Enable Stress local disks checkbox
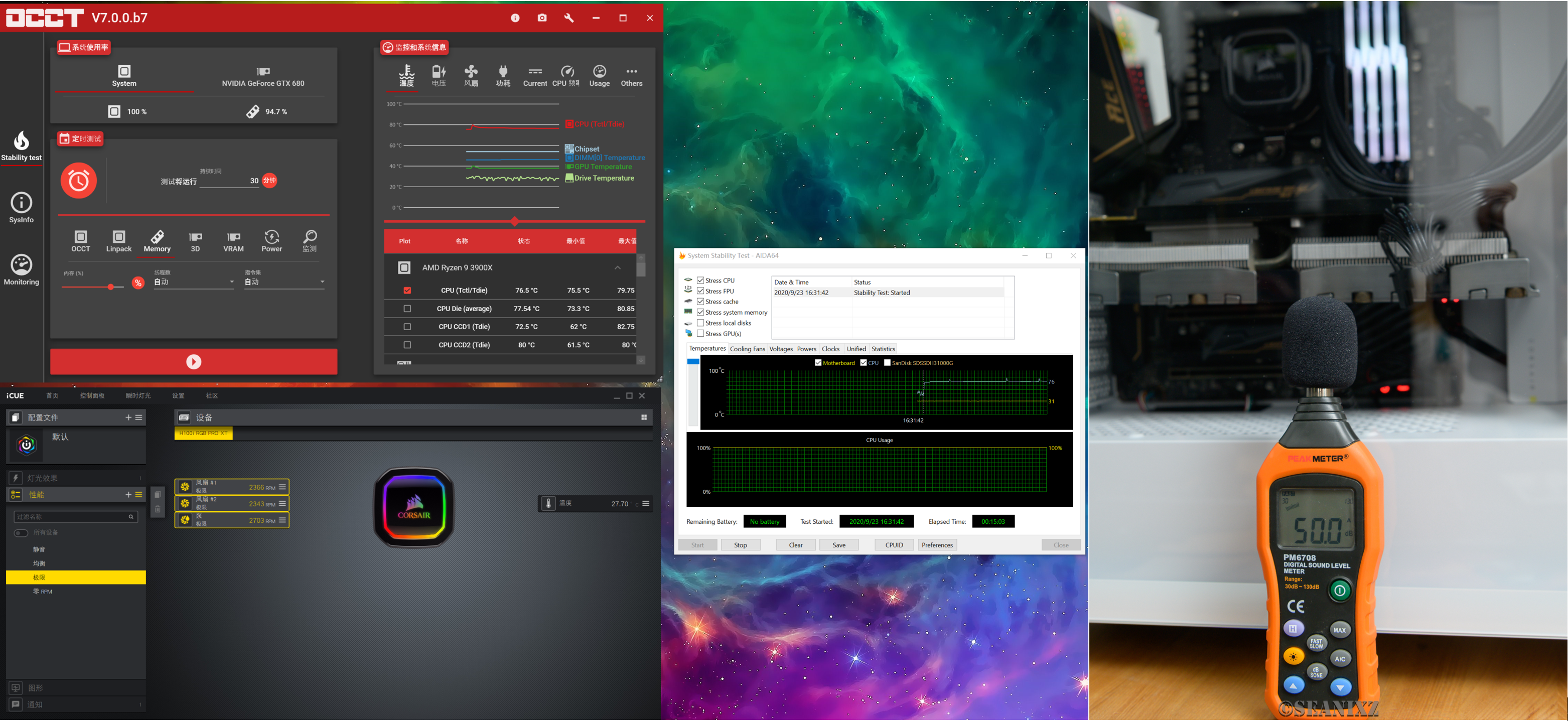The image size is (1568, 721). 700,323
